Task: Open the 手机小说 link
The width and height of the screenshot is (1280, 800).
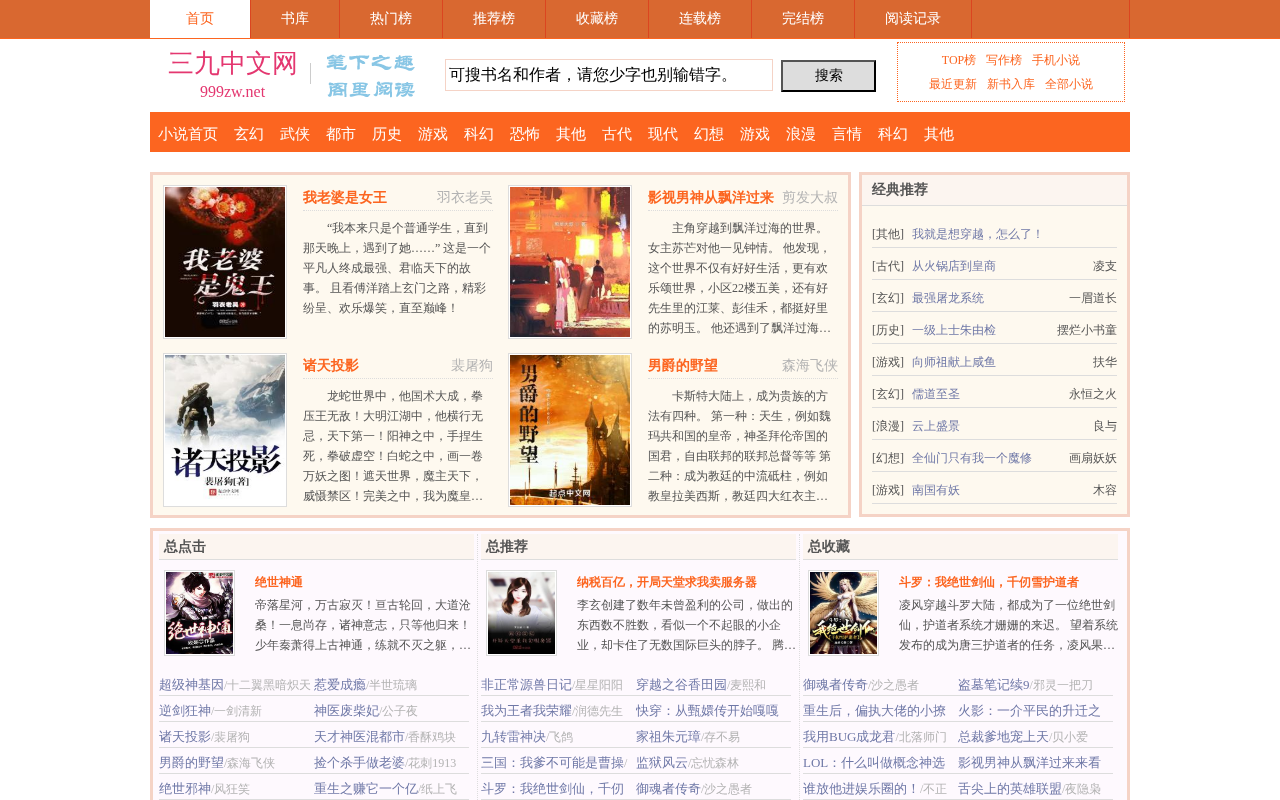Action: 1056,60
